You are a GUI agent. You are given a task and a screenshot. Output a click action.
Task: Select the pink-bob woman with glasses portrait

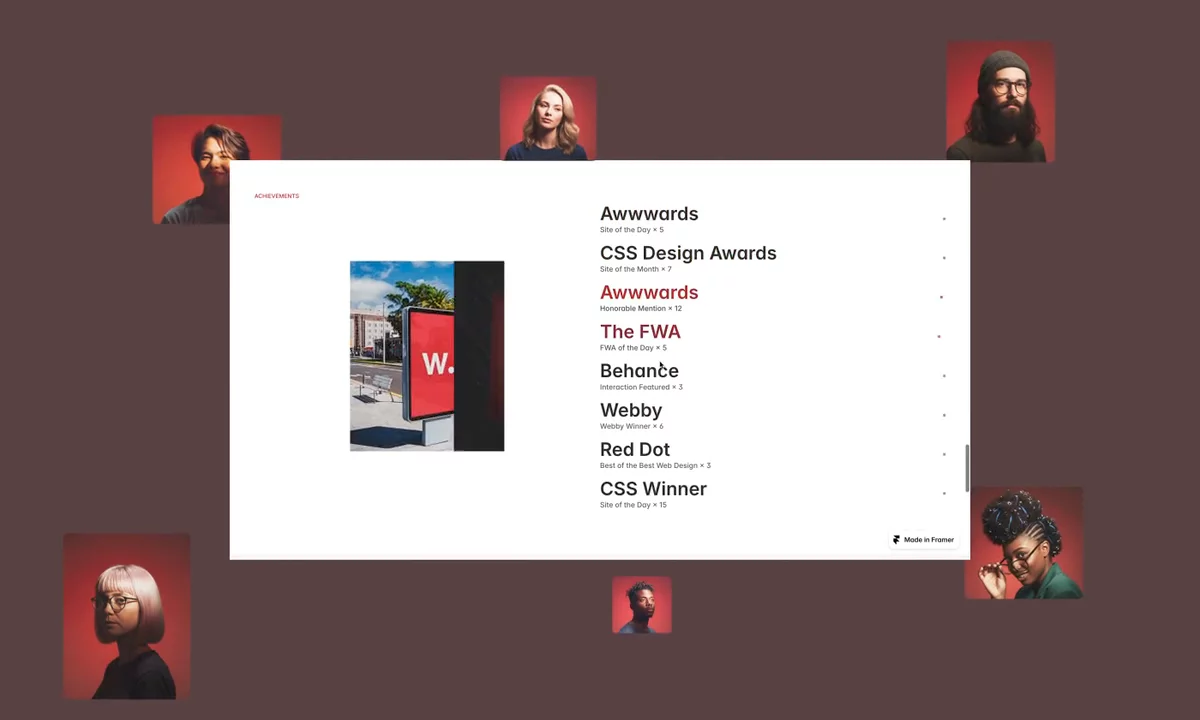pos(127,616)
